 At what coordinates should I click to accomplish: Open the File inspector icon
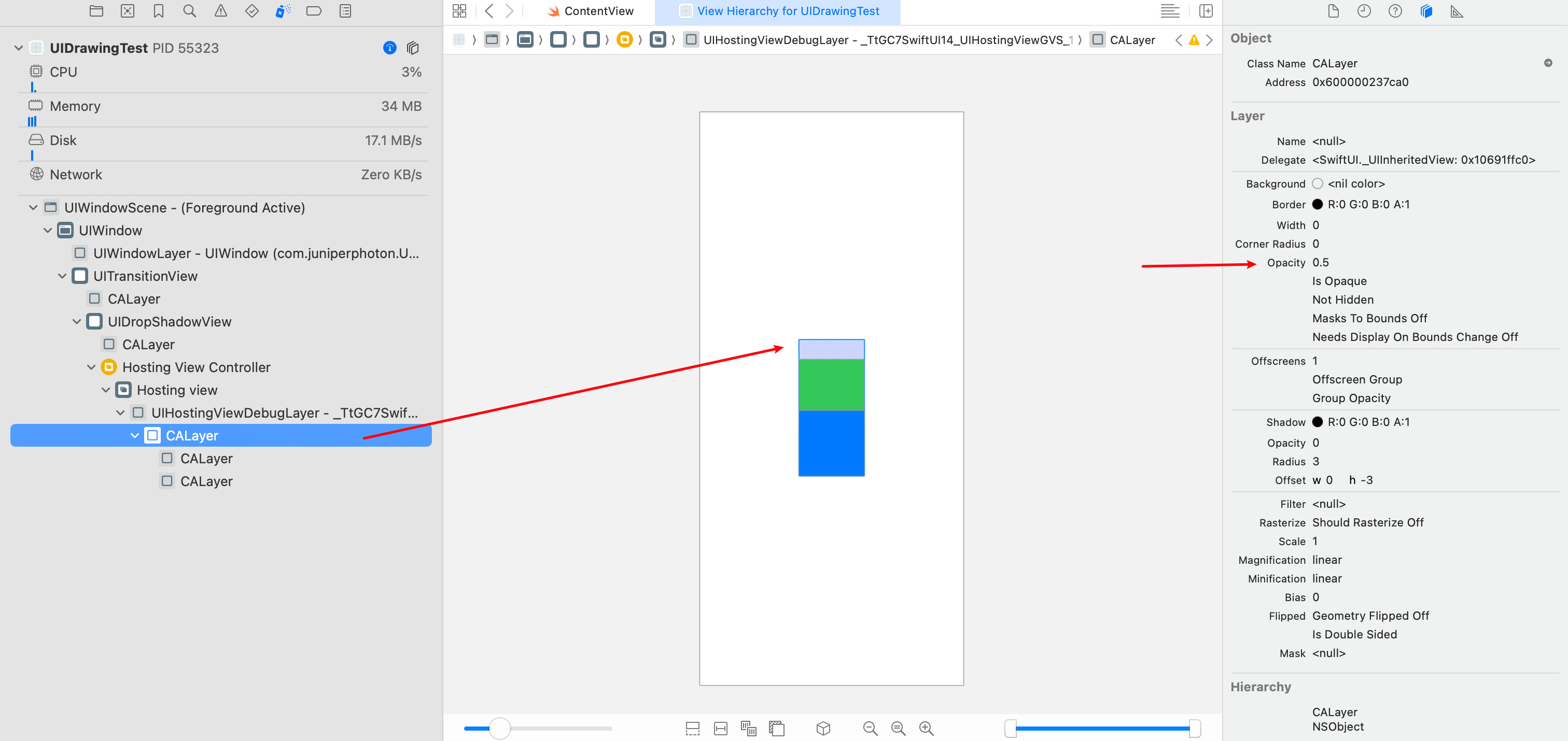coord(1333,11)
